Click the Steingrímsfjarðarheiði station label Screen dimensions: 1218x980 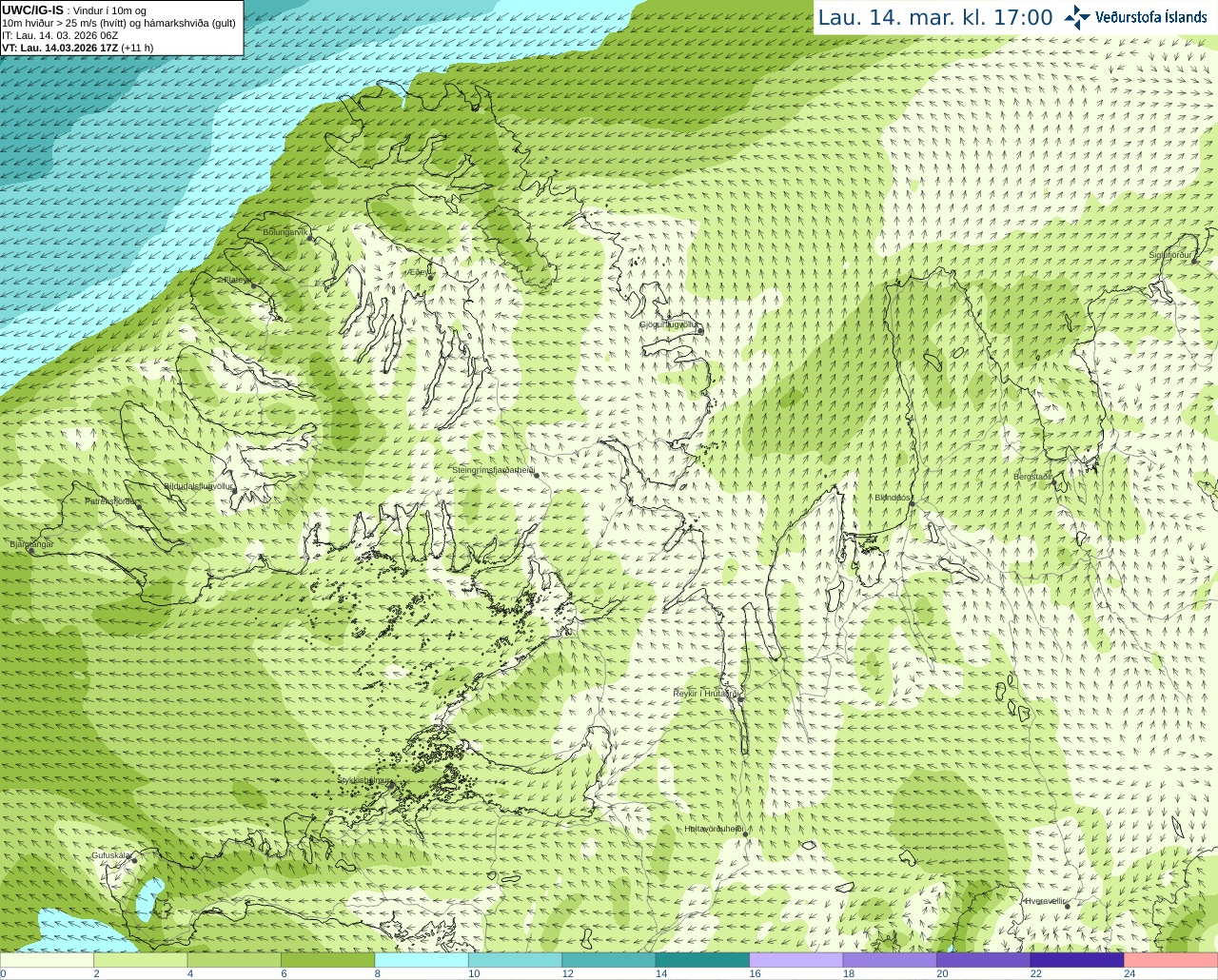point(492,470)
